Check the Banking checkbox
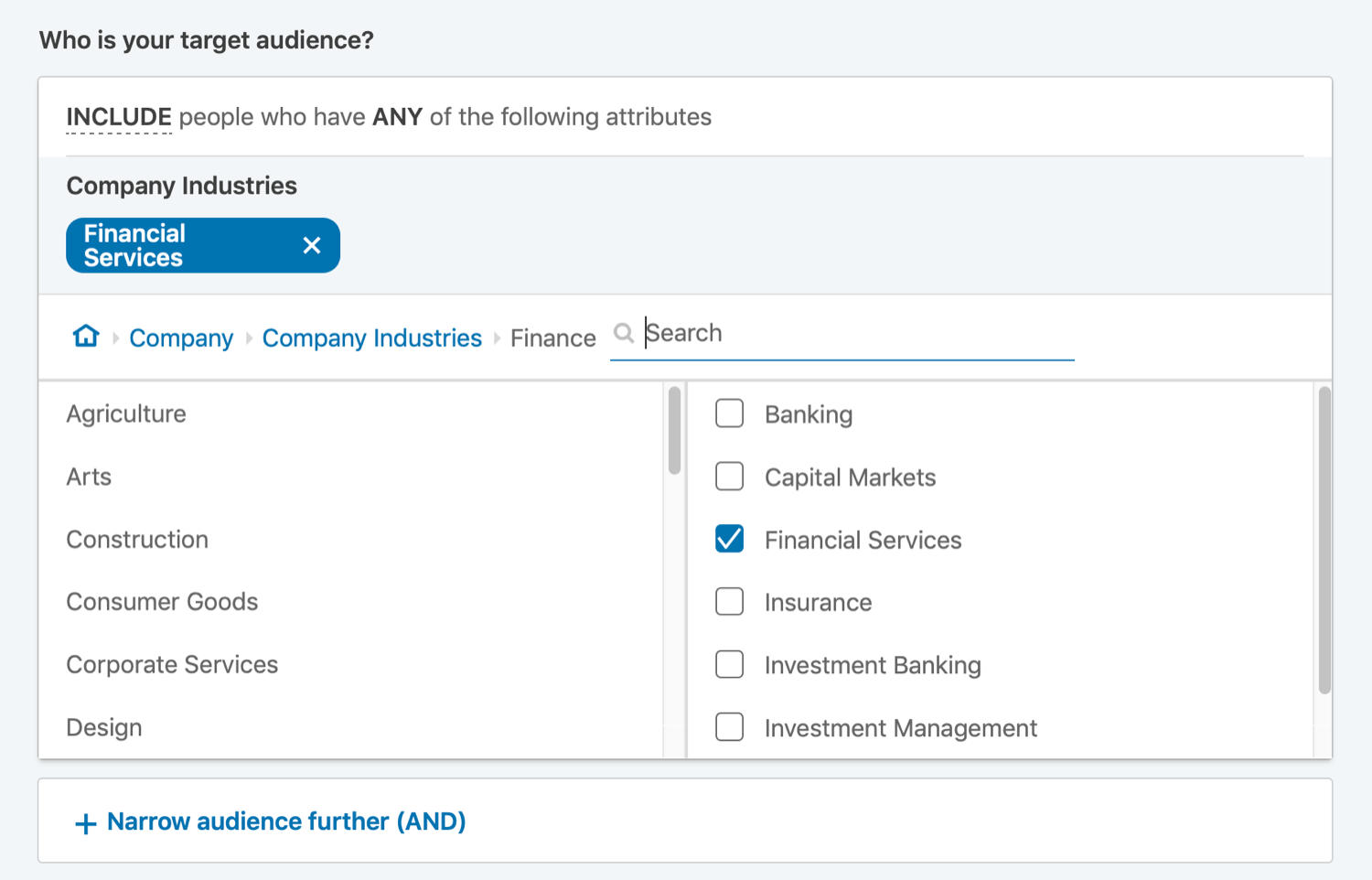Screen dimensions: 1372x880 pos(729,413)
